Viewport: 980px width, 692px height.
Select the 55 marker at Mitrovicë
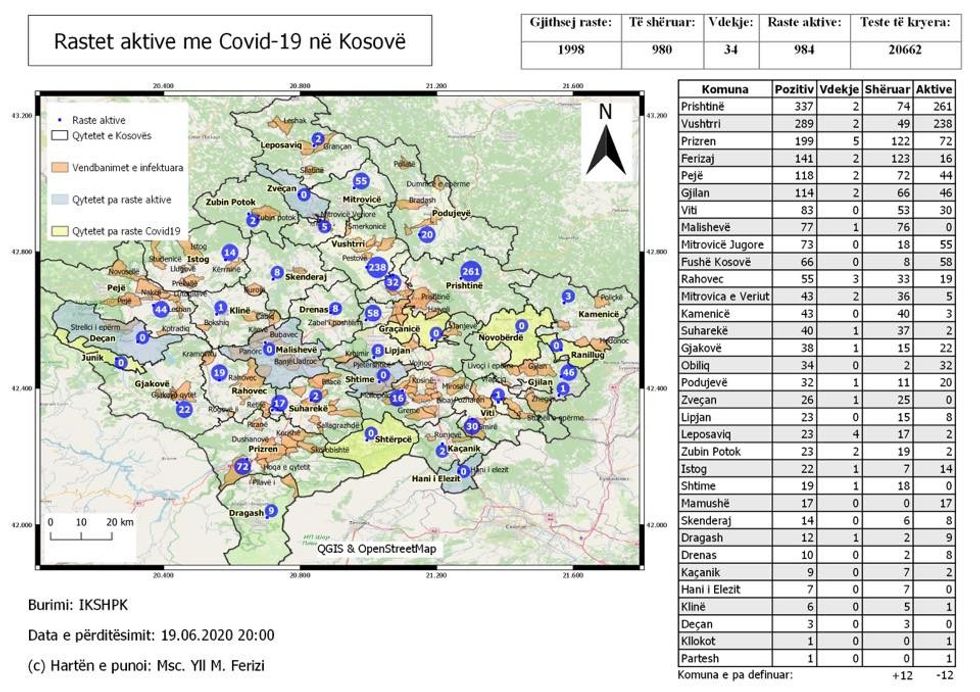[361, 181]
